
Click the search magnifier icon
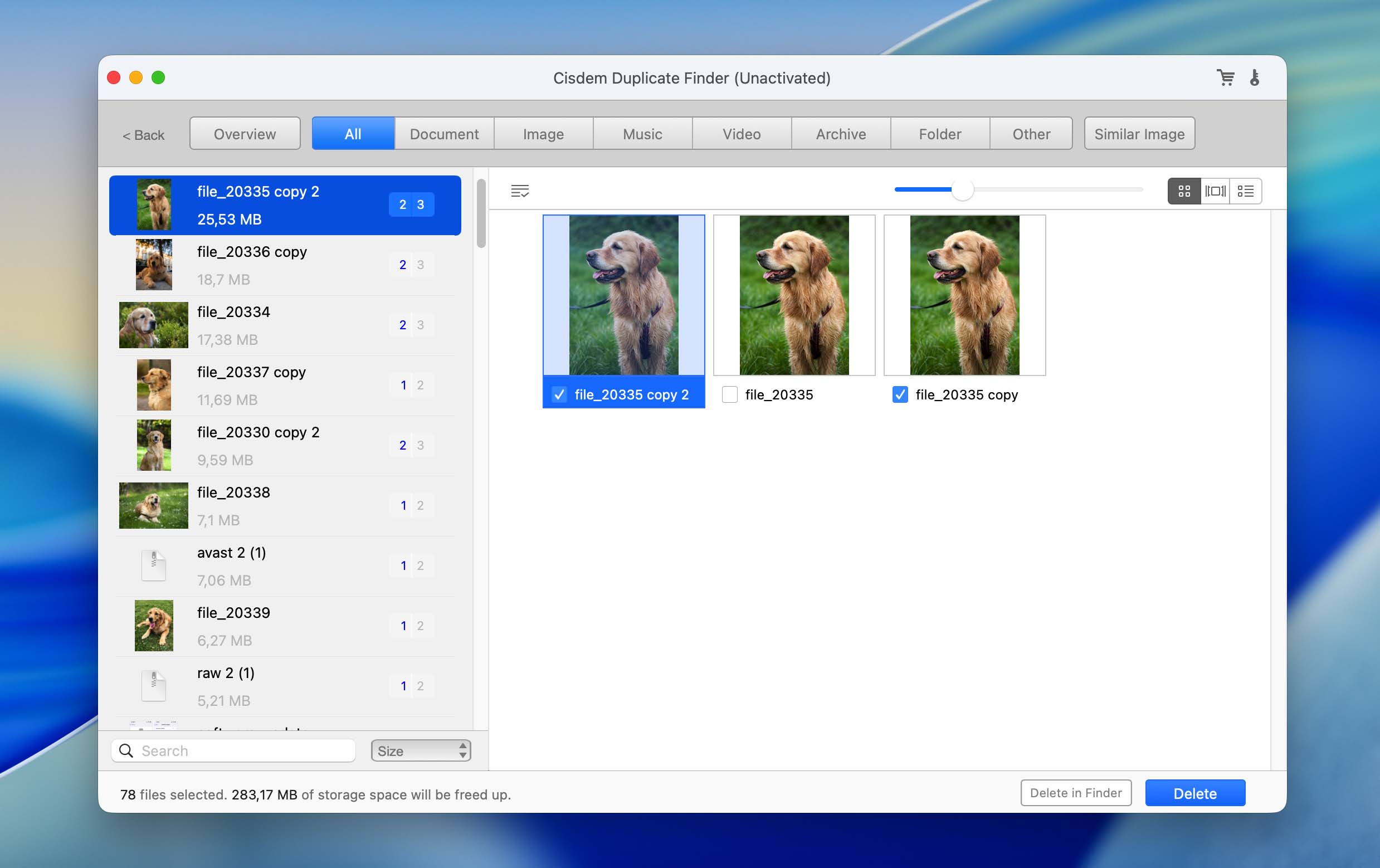pyautogui.click(x=126, y=750)
